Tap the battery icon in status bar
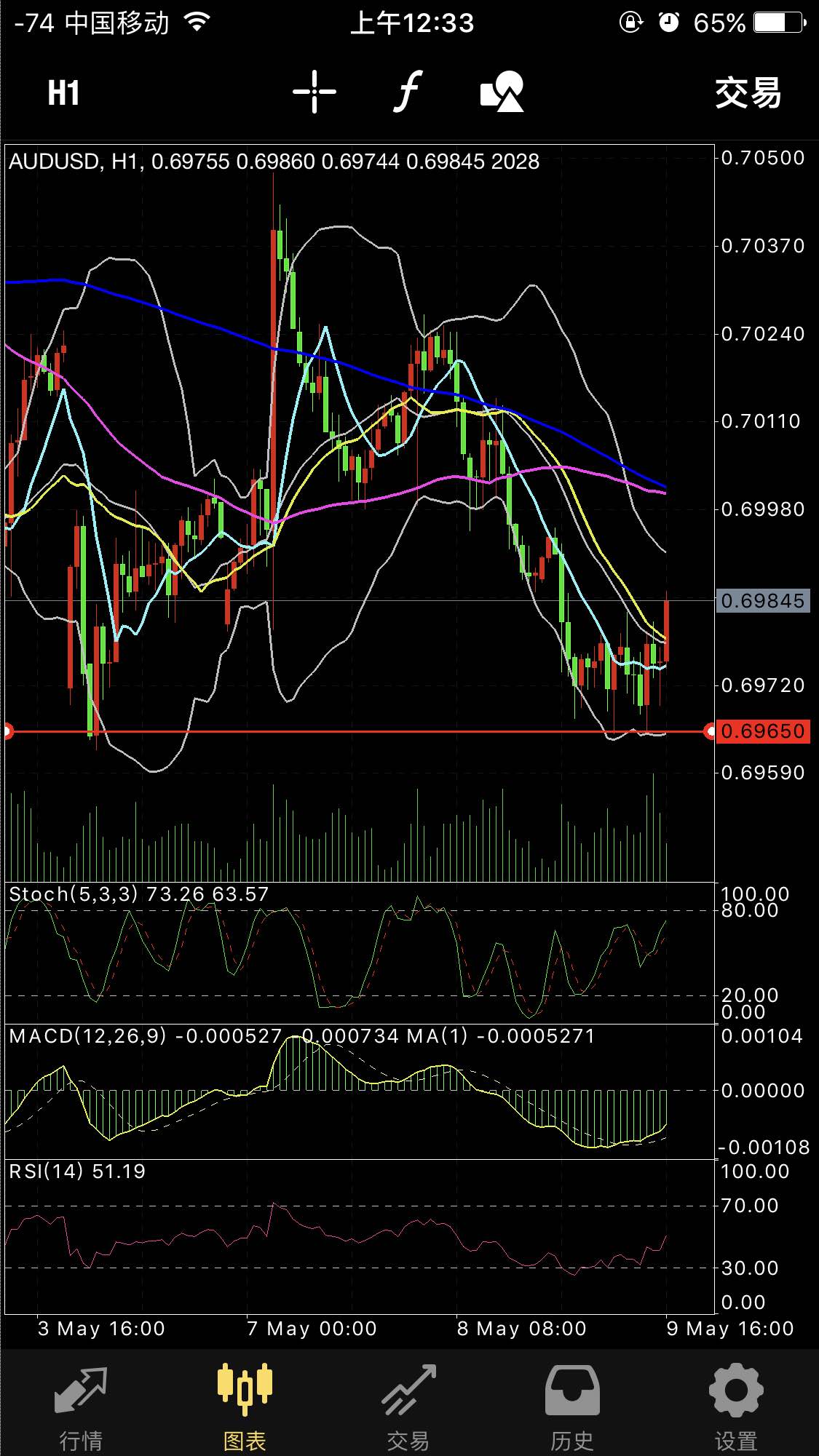Screen dimensions: 819x1456 (x=780, y=23)
